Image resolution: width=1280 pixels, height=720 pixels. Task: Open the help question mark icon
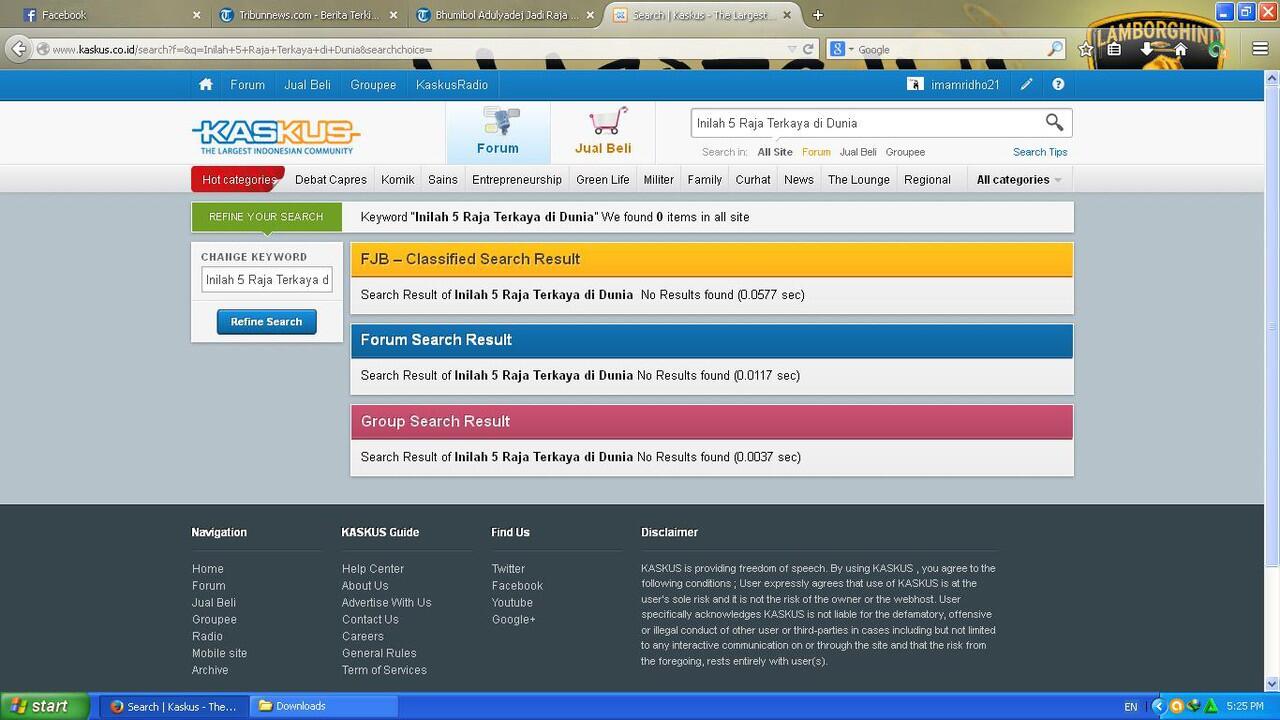(x=1058, y=85)
